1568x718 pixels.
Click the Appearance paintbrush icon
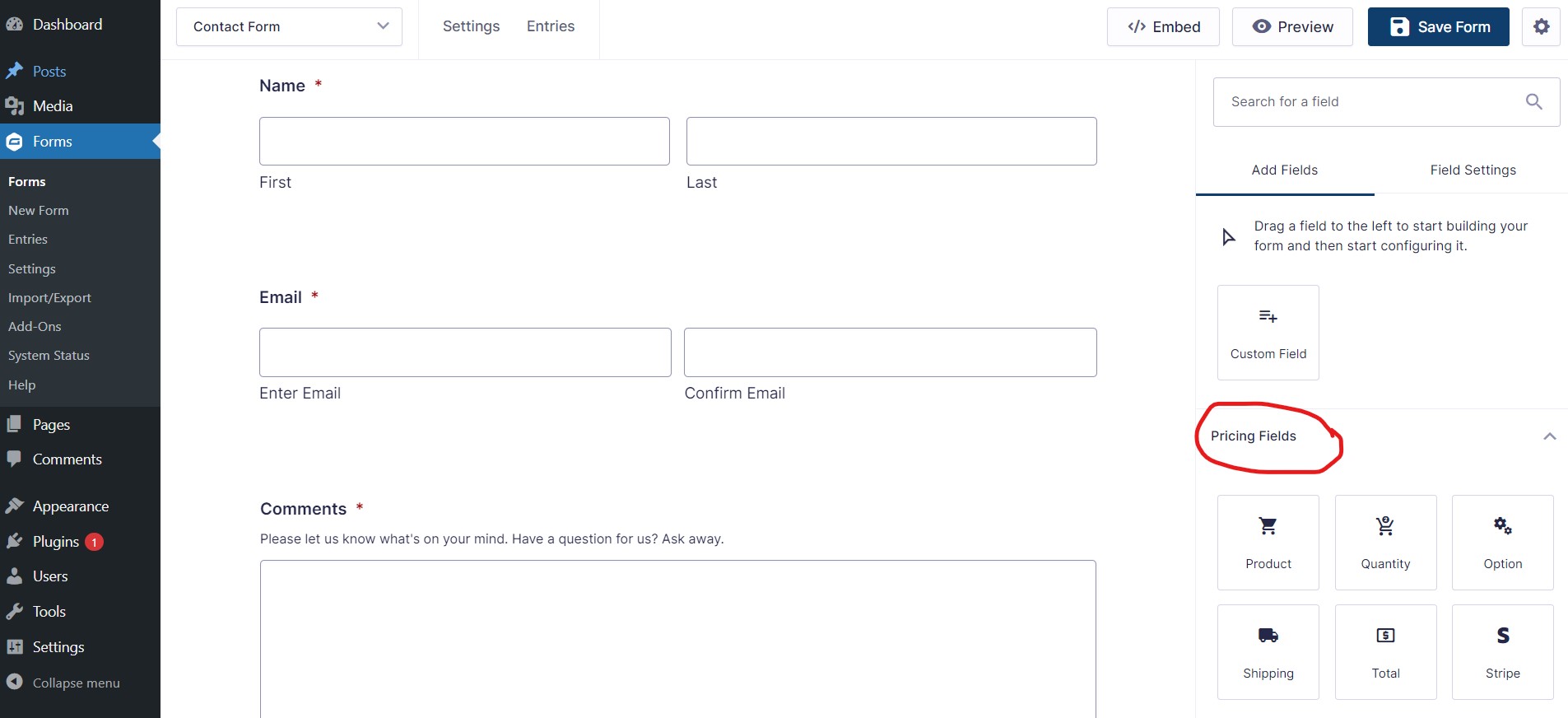(15, 506)
